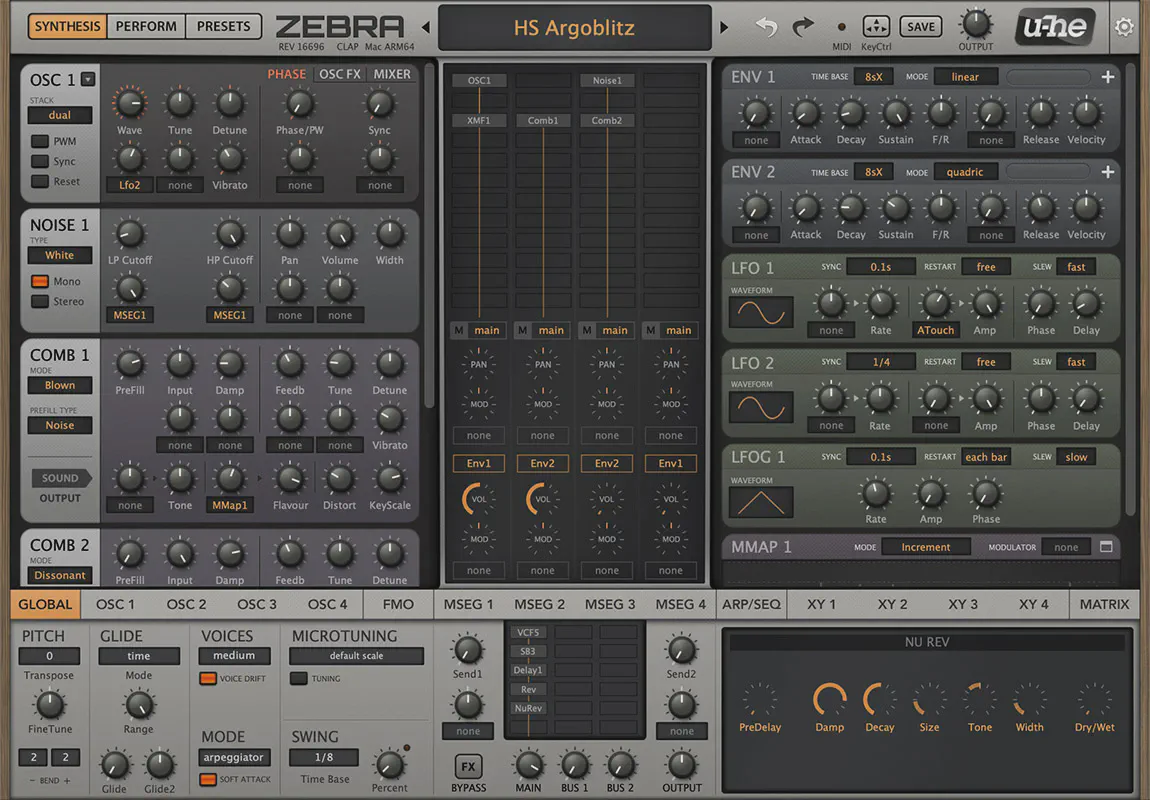Load previous preset with left arrow
The width and height of the screenshot is (1150, 800).
[x=427, y=27]
